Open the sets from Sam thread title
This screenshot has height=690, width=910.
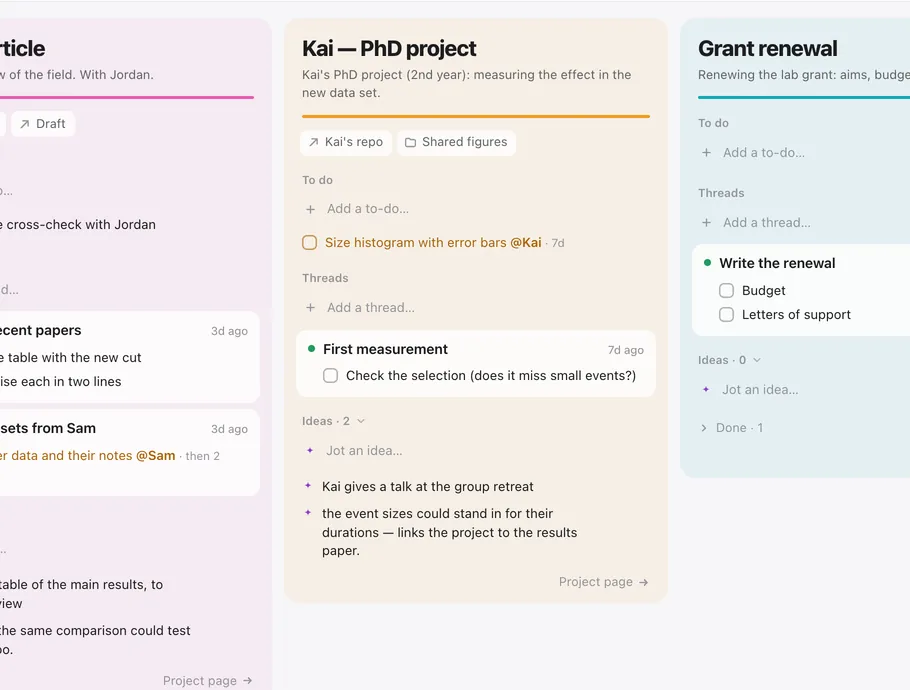(48, 428)
